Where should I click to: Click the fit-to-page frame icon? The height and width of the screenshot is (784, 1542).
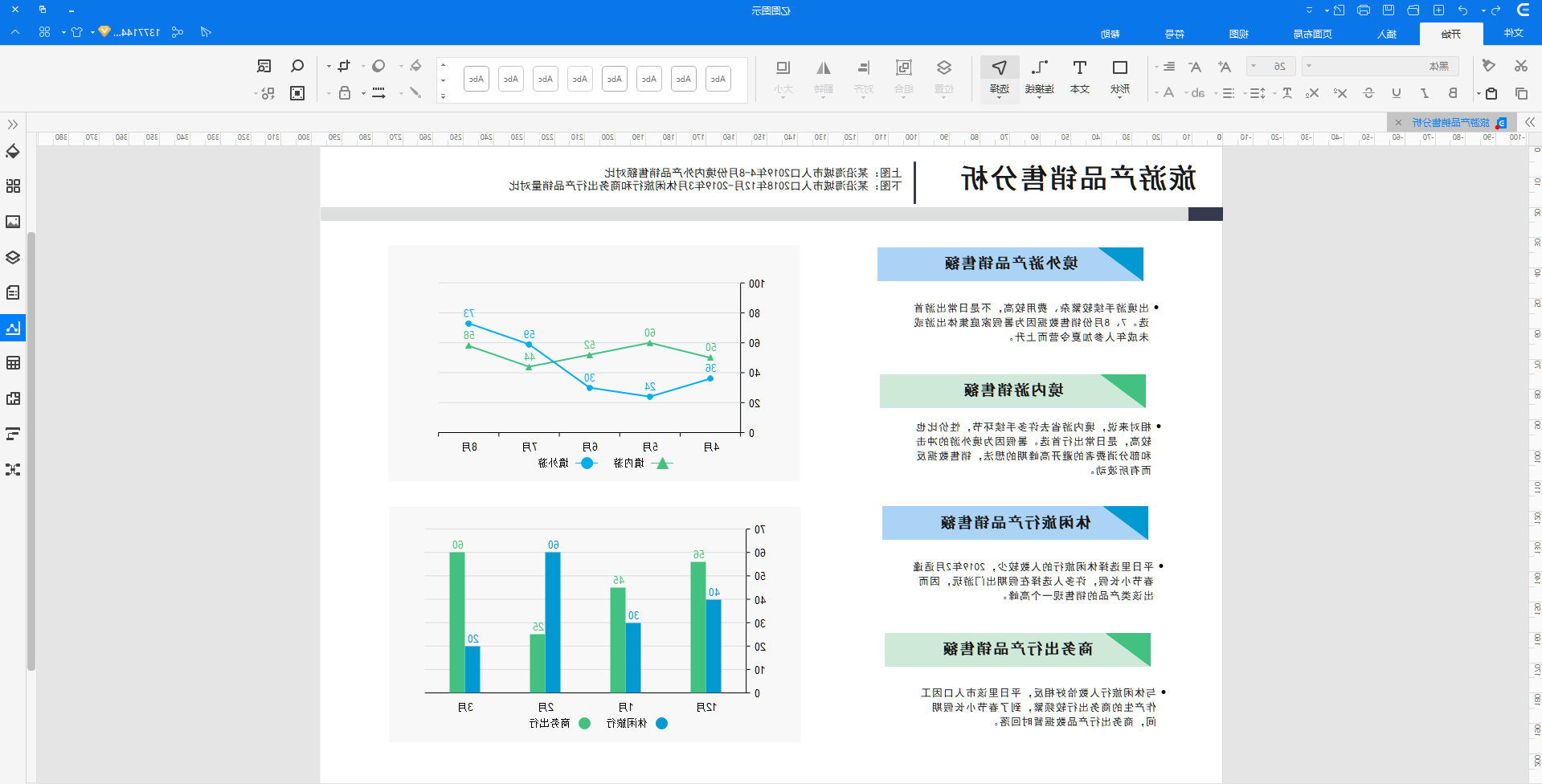tap(297, 93)
